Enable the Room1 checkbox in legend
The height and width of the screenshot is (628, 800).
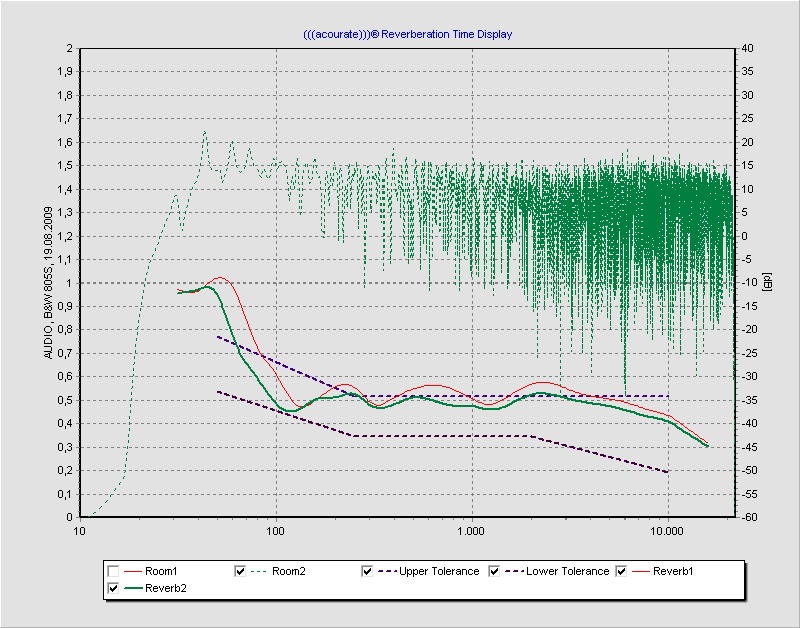point(113,571)
